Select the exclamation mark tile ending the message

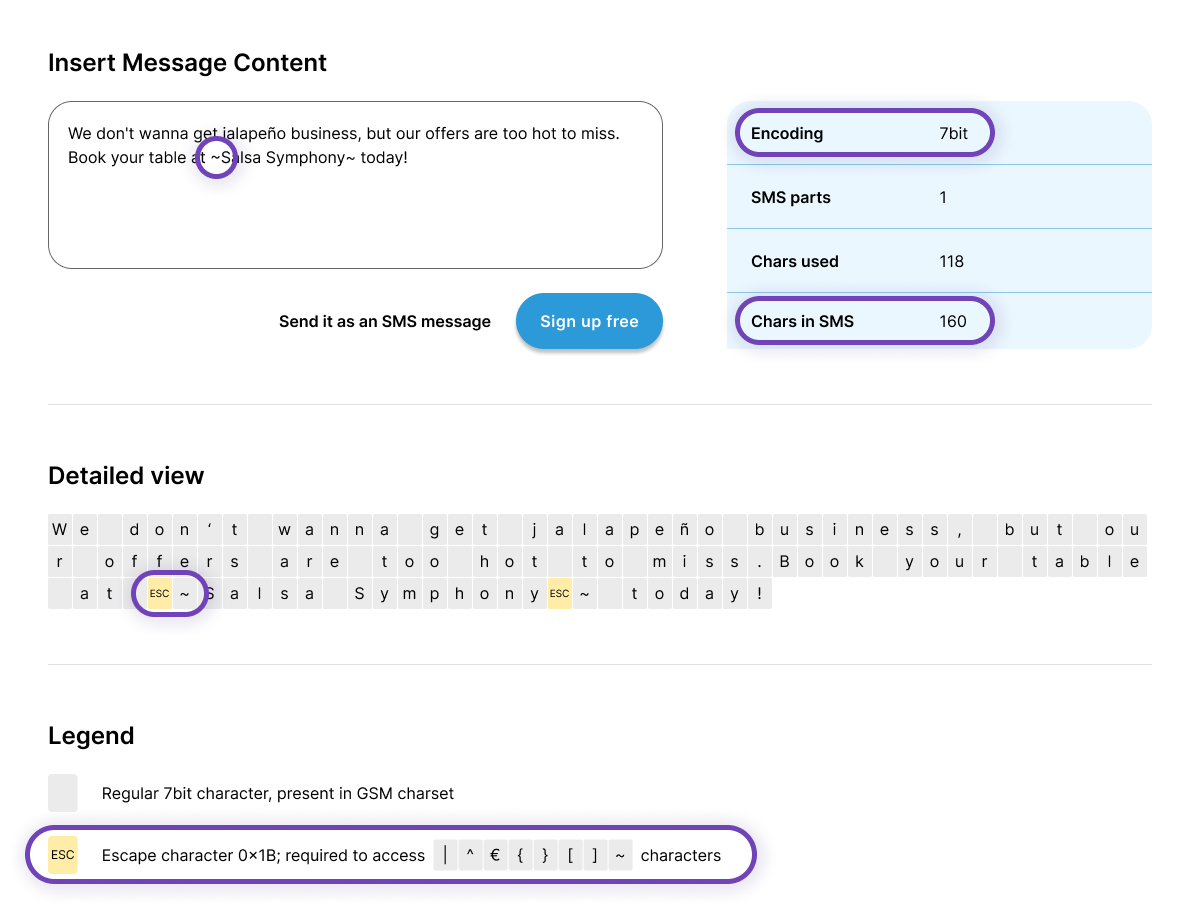coord(758,593)
